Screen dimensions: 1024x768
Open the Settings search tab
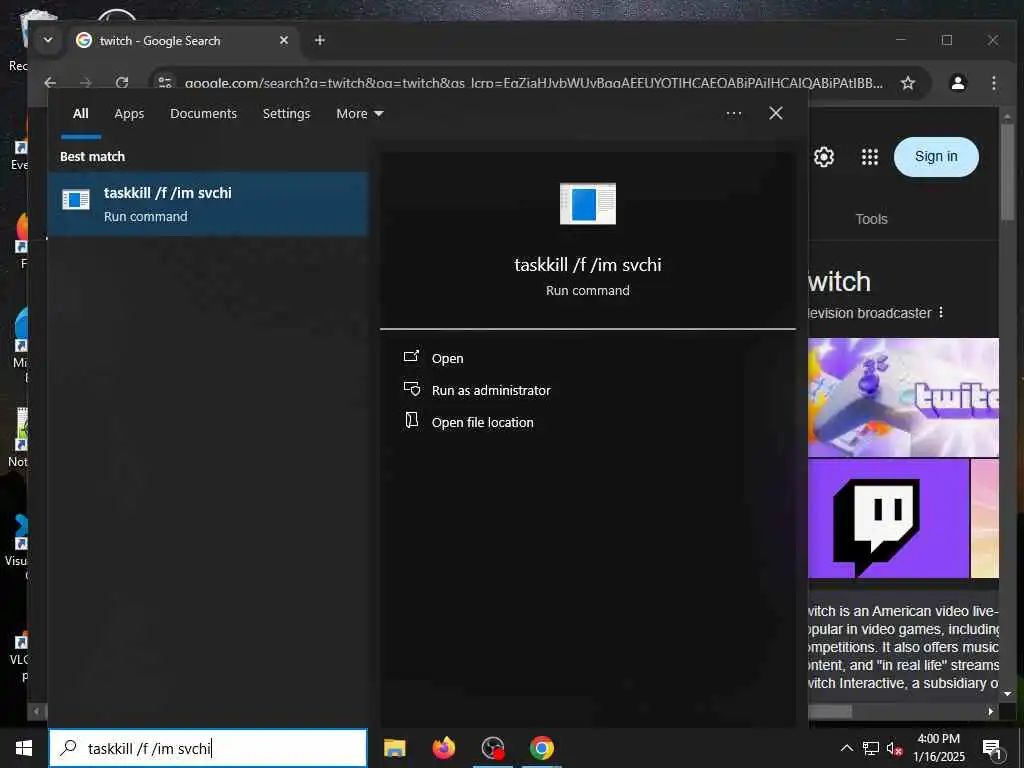286,114
